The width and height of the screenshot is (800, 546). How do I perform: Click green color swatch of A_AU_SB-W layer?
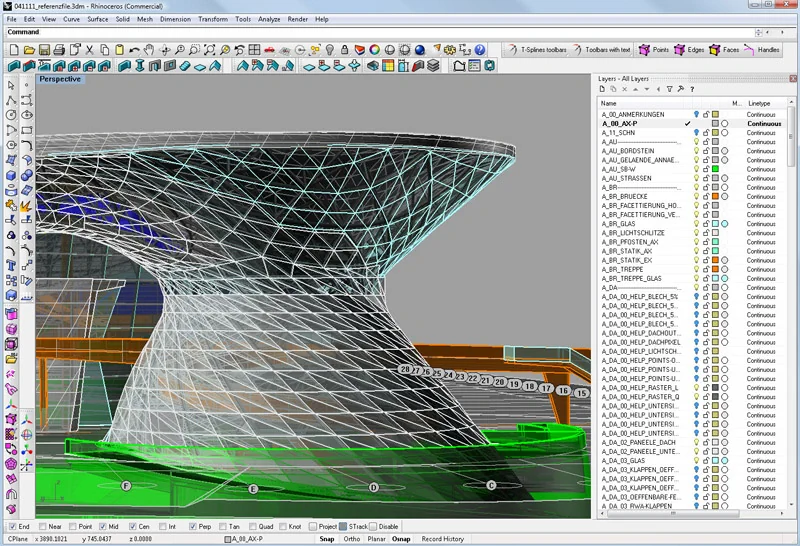click(x=716, y=169)
